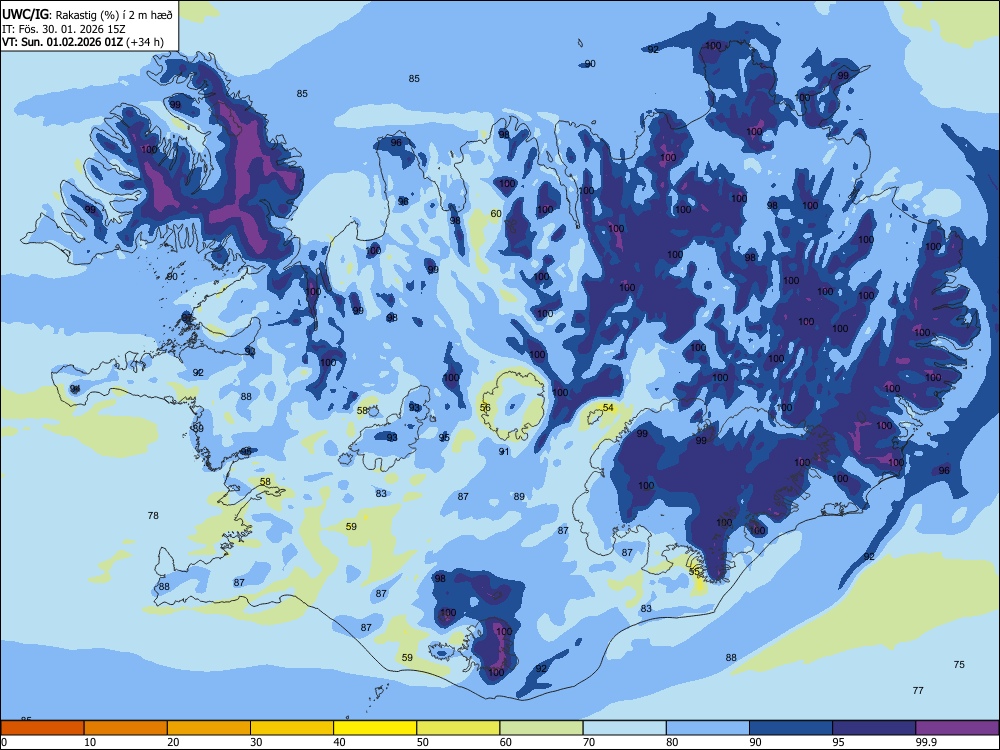The height and width of the screenshot is (750, 1000).
Task: Click the title text 'Rakastig (%) í 2 m hæð'
Action: point(114,14)
